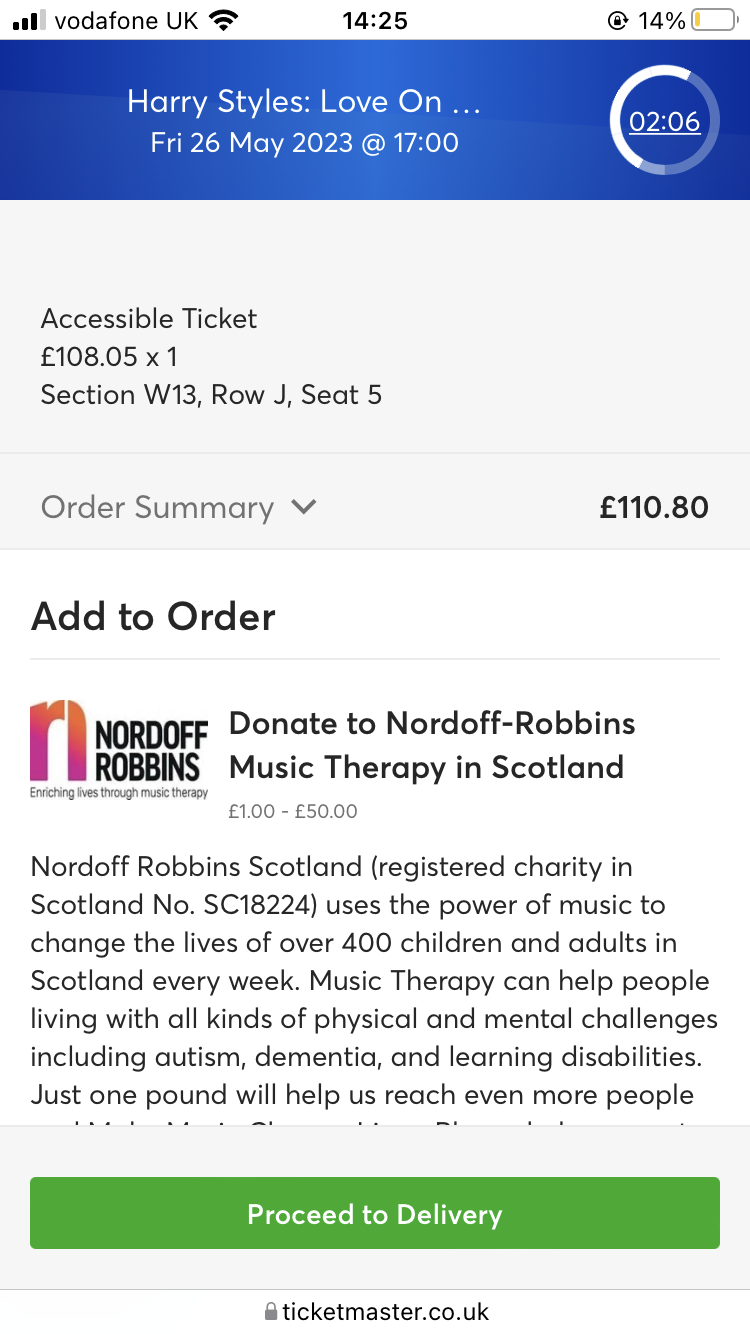Tap the 14:25 status bar clock
The height and width of the screenshot is (1334, 750).
[x=374, y=20]
